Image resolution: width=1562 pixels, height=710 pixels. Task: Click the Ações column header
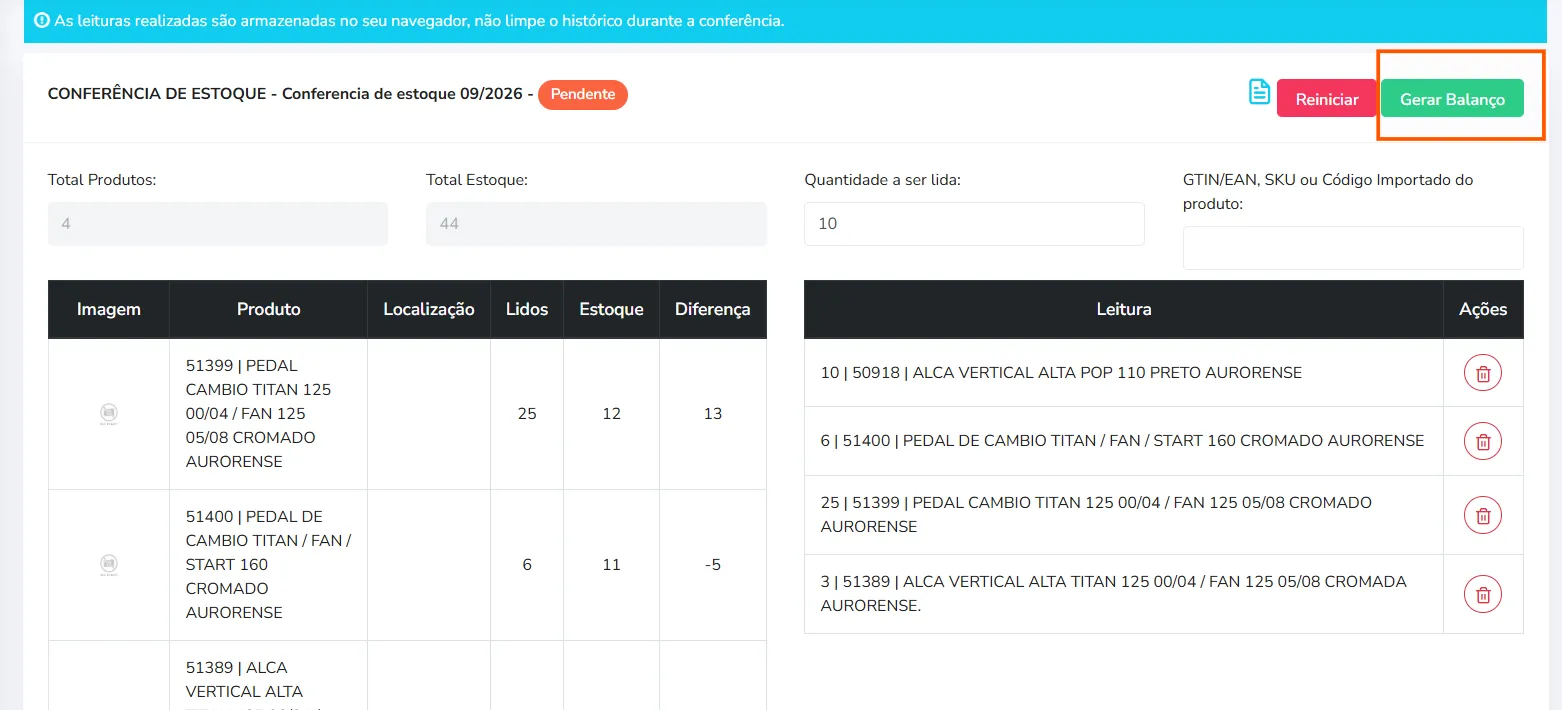(1483, 309)
